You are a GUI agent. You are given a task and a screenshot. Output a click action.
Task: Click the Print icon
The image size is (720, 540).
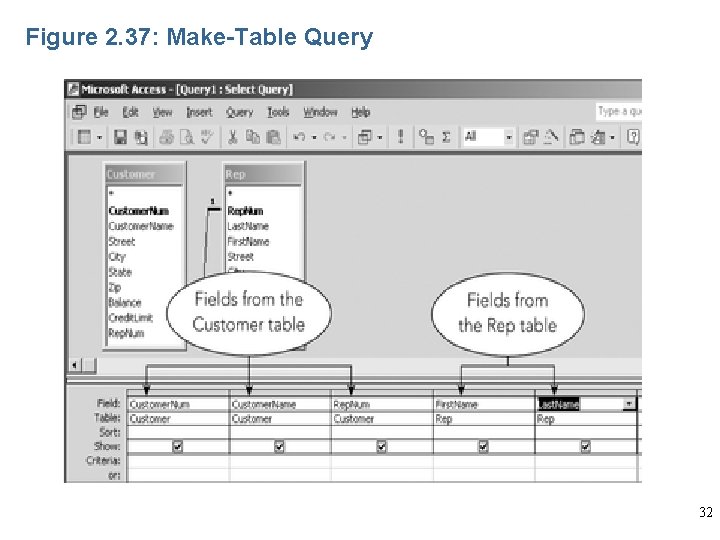click(166, 137)
